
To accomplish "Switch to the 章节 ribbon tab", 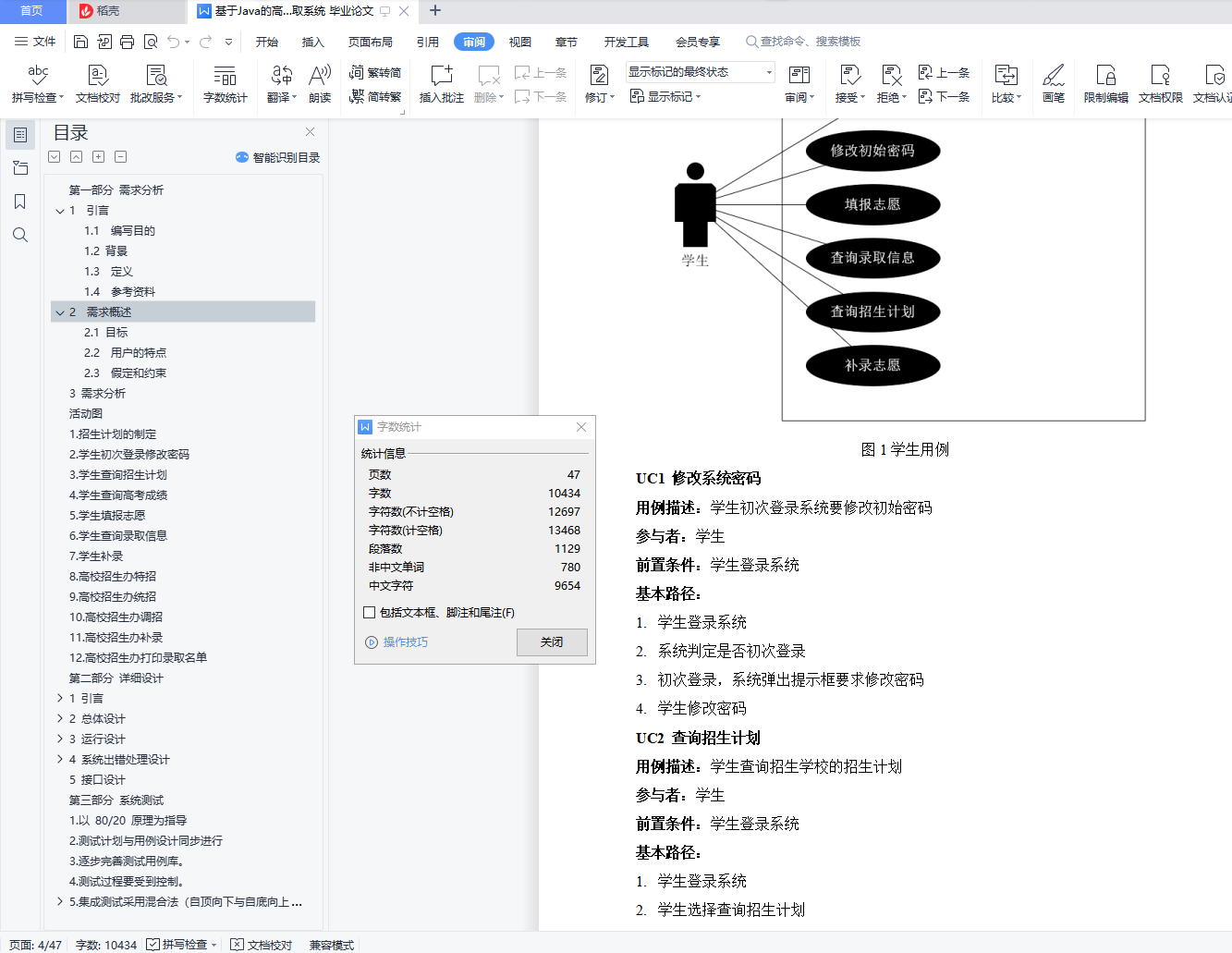I will click(567, 42).
